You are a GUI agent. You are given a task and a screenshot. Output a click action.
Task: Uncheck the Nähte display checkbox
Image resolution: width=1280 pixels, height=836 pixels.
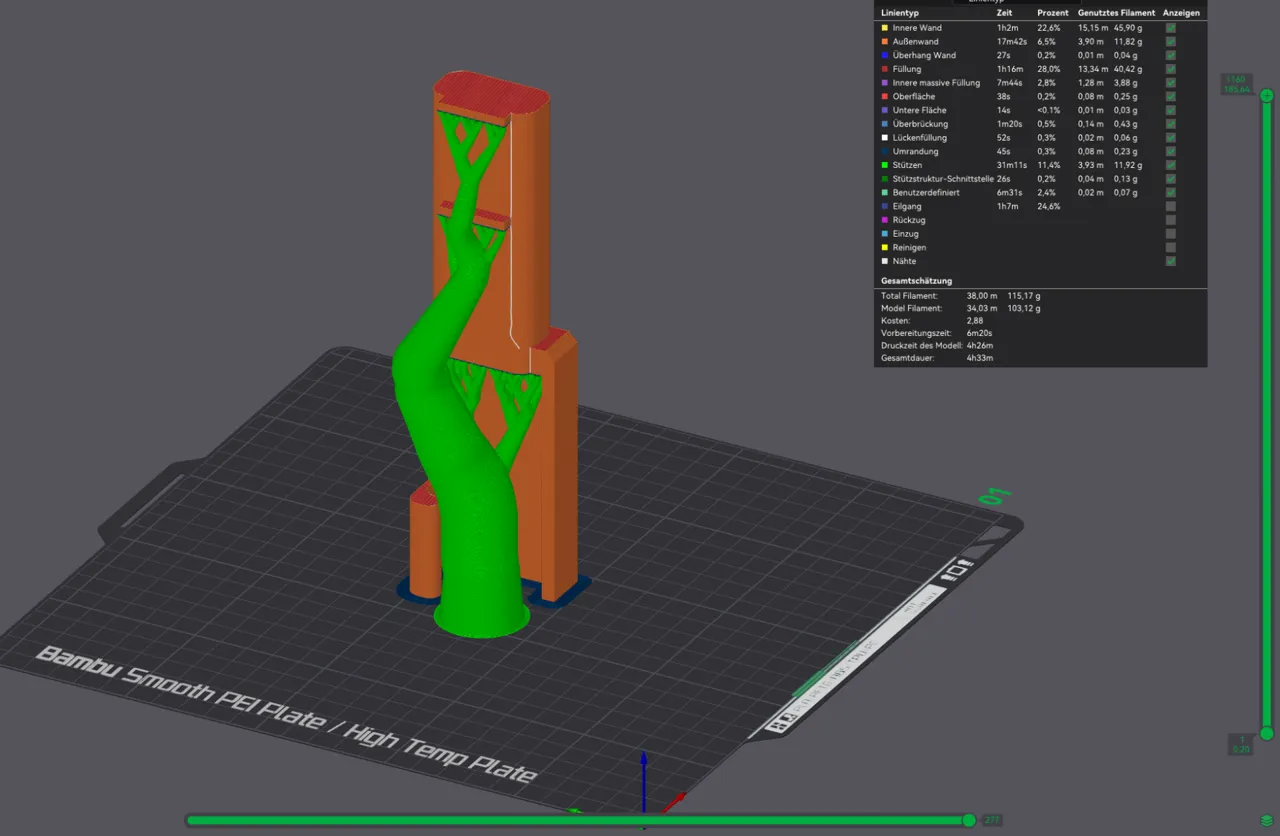[x=1170, y=261]
